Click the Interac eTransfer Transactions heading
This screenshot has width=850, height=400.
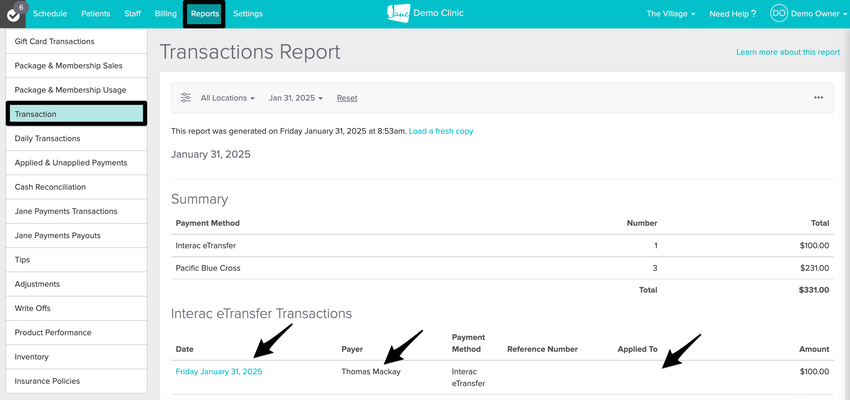261,313
